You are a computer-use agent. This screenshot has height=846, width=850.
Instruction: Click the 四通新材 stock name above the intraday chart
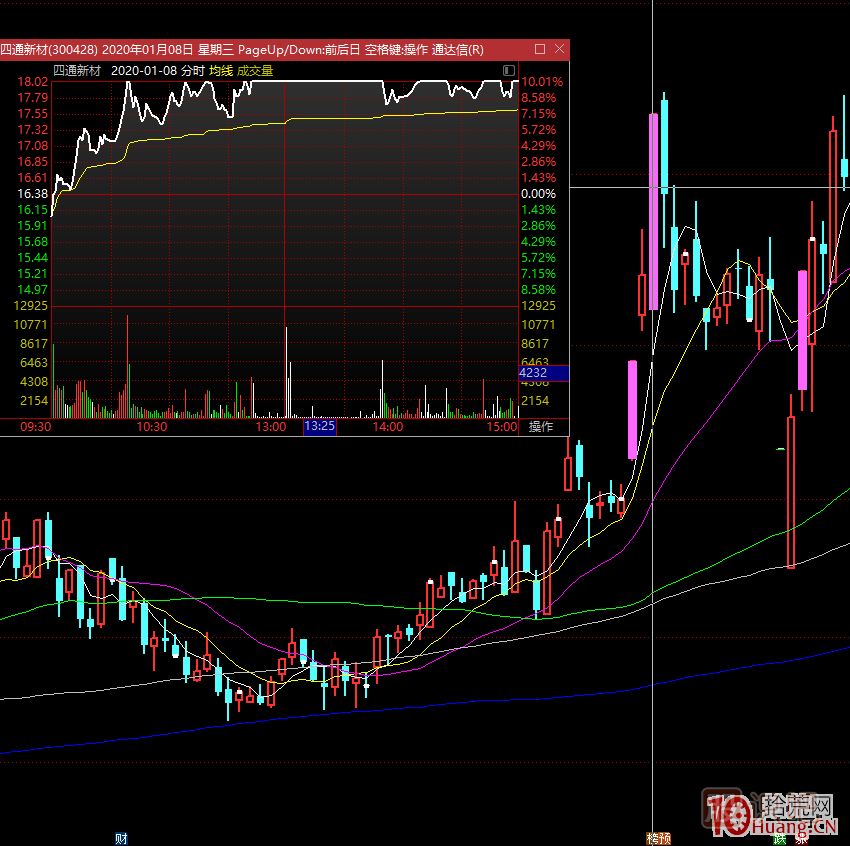point(77,71)
